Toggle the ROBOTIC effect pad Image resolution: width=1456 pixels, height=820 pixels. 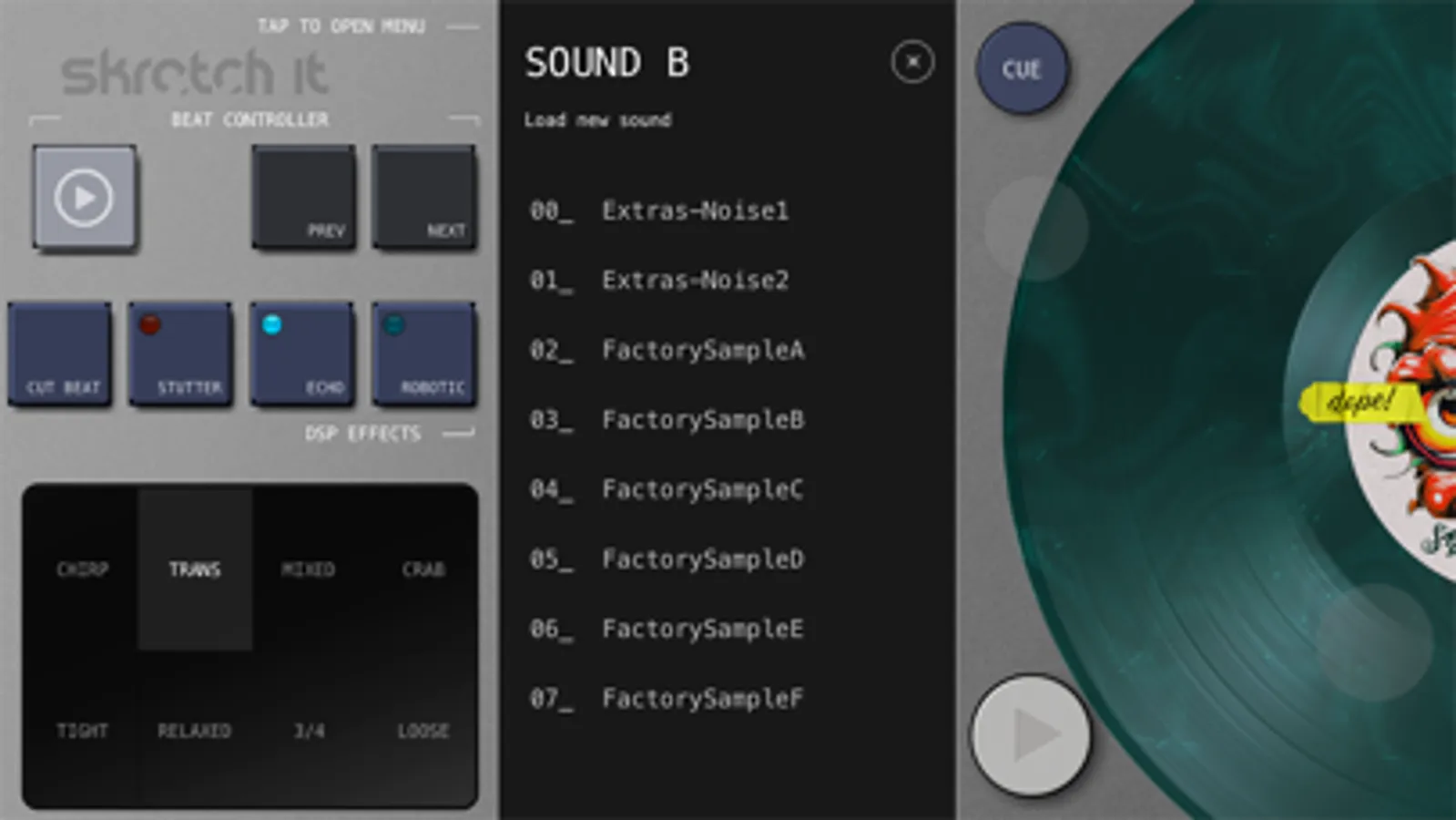pos(423,354)
